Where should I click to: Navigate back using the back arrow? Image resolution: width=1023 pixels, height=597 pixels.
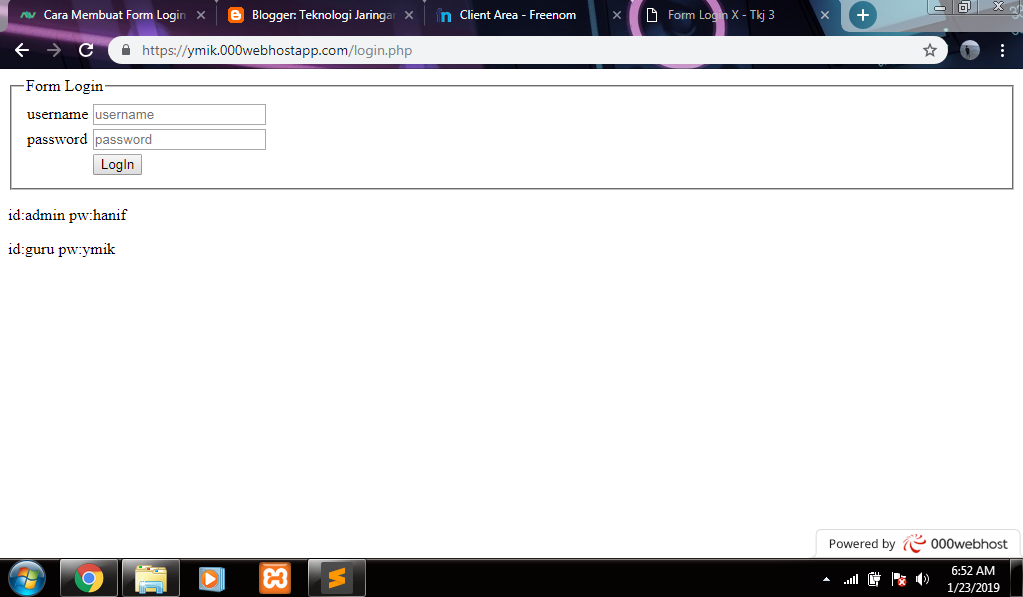click(21, 49)
